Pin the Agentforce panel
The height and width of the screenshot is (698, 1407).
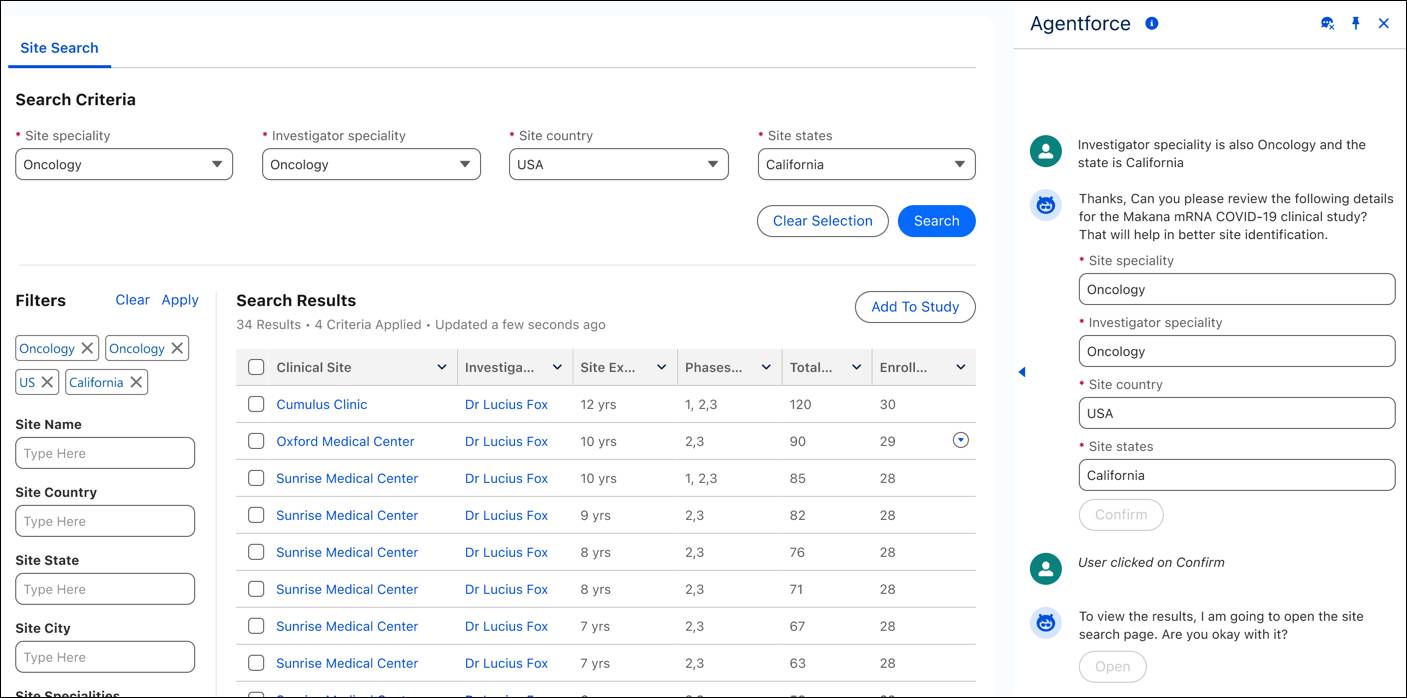pos(1355,22)
